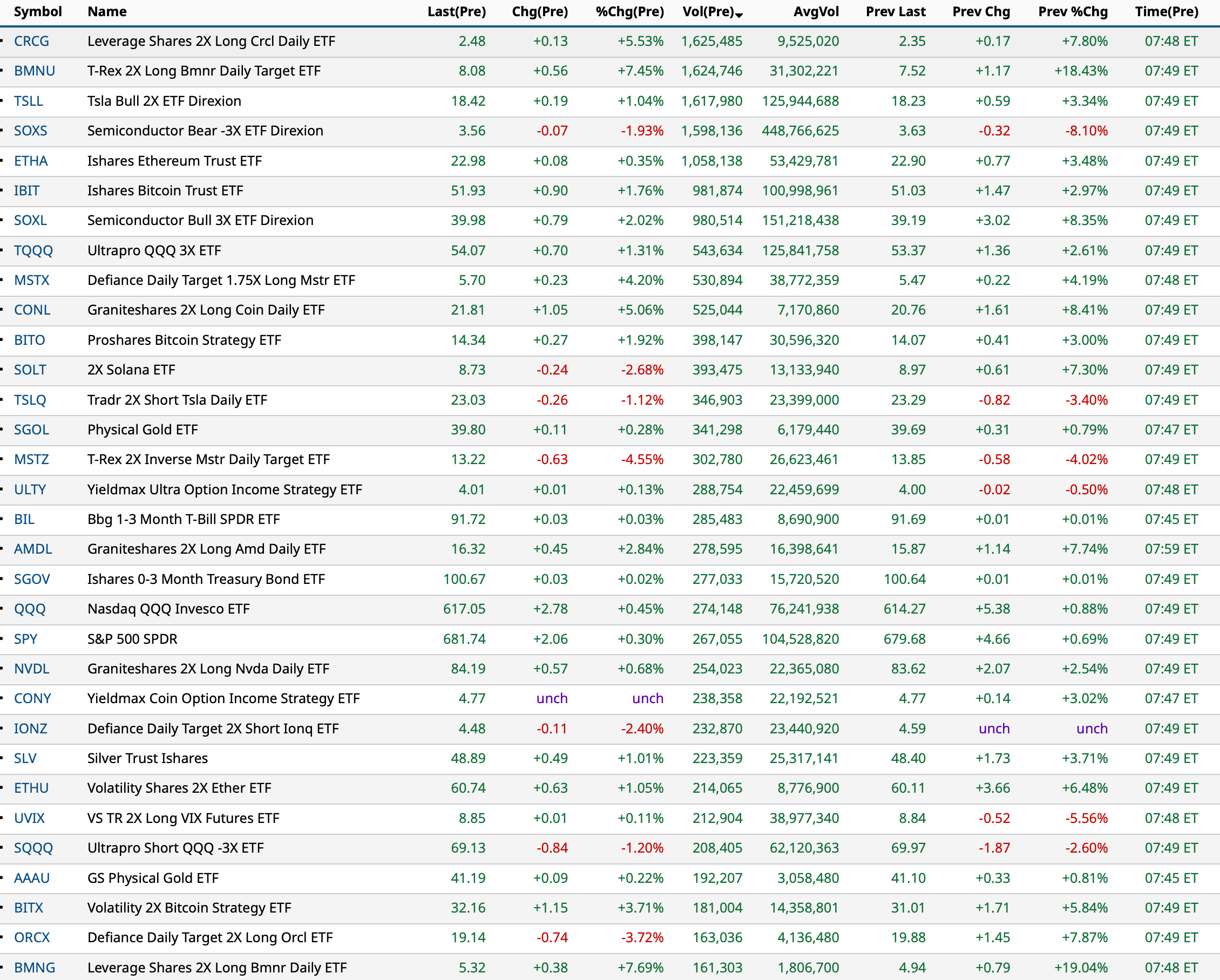Select the UVIX symbol link
Viewport: 1220px width, 980px height.
[x=29, y=819]
